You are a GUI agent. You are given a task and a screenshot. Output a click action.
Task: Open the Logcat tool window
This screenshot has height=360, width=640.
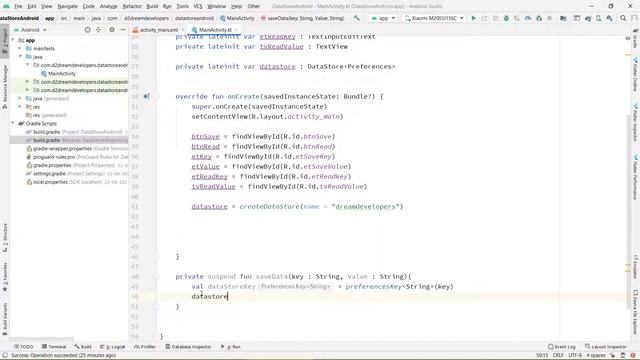tap(113, 347)
